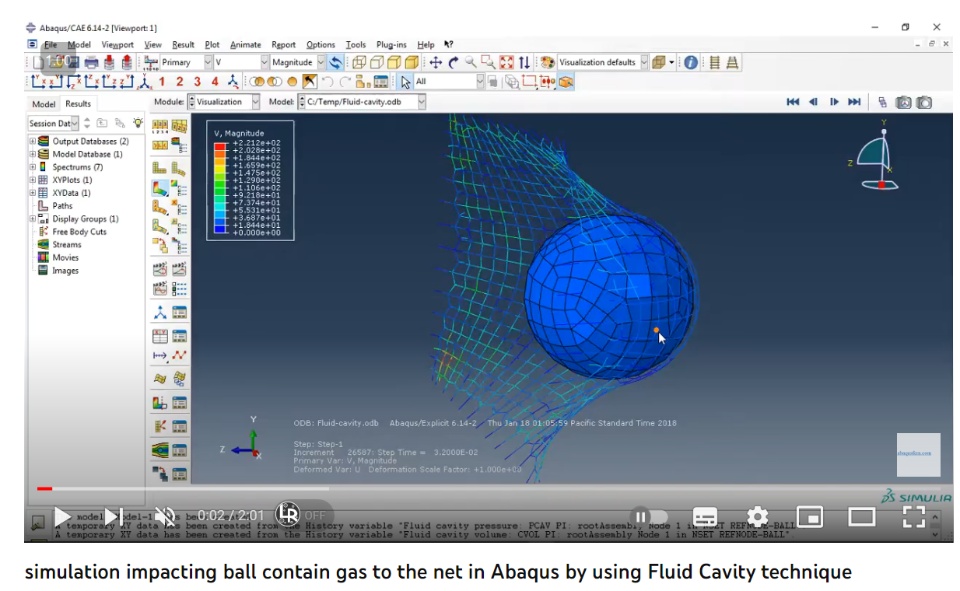Apply custom view number 3
960x591 pixels.
[197, 81]
